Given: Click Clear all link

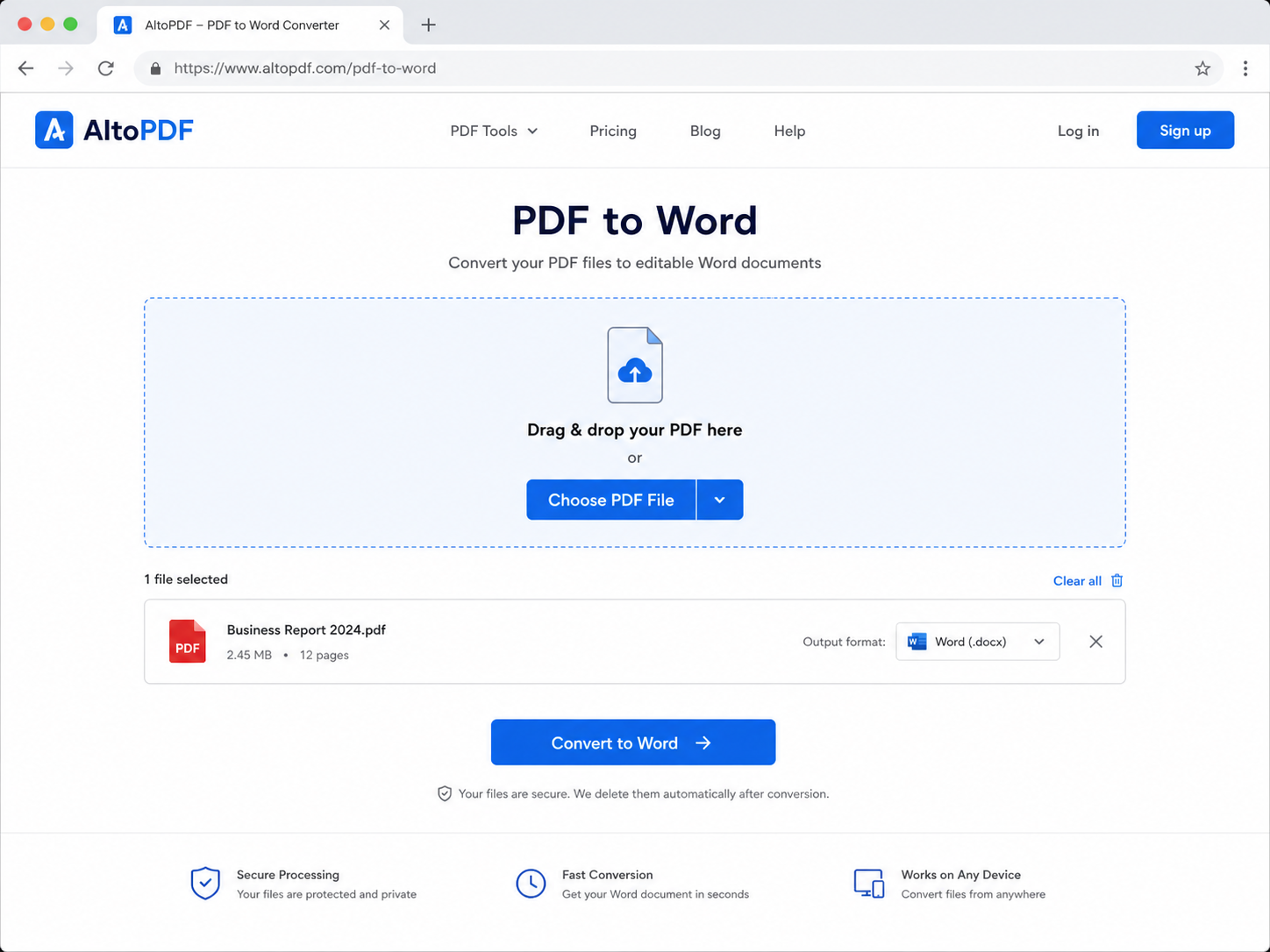Looking at the screenshot, I should [x=1077, y=580].
